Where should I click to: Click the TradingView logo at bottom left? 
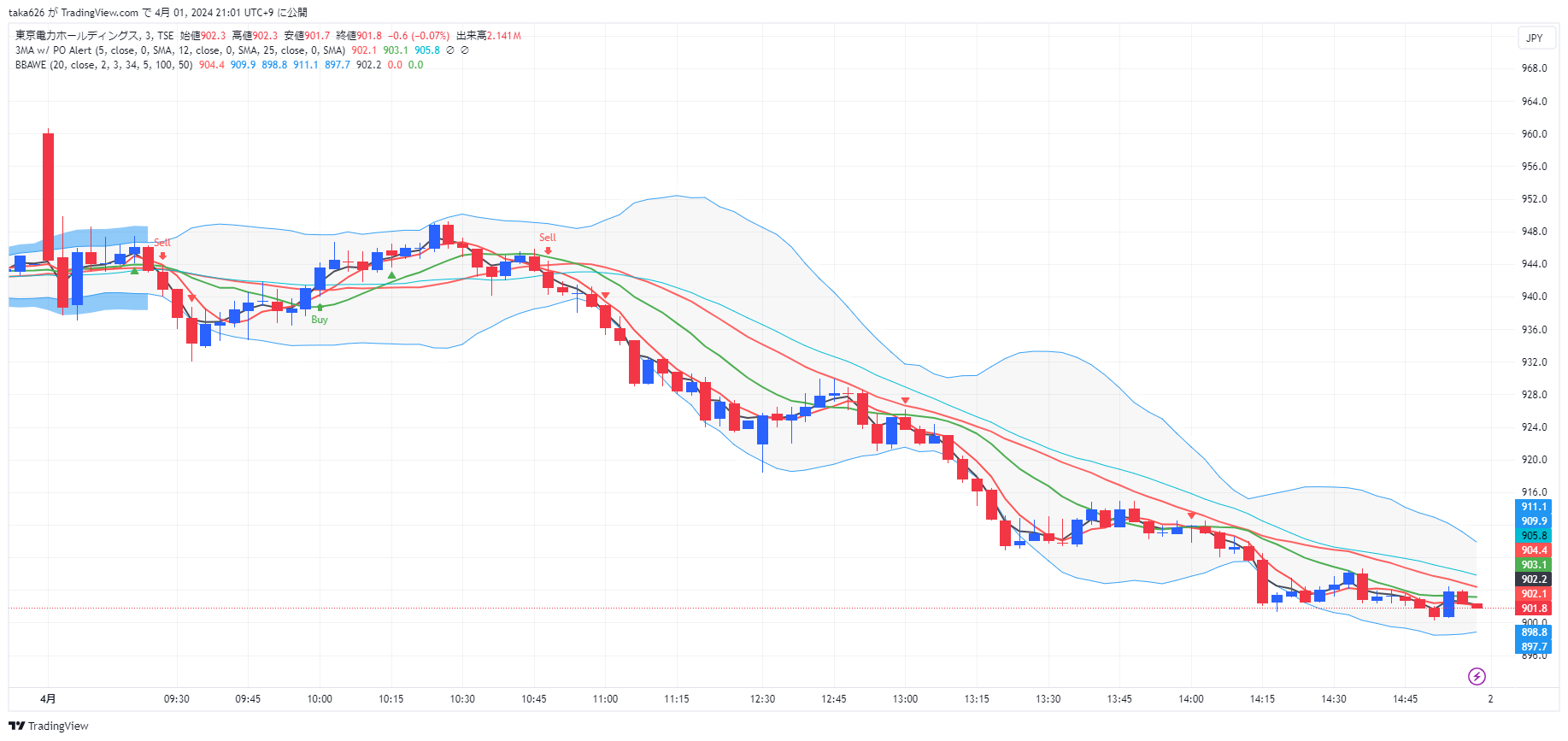(49, 726)
